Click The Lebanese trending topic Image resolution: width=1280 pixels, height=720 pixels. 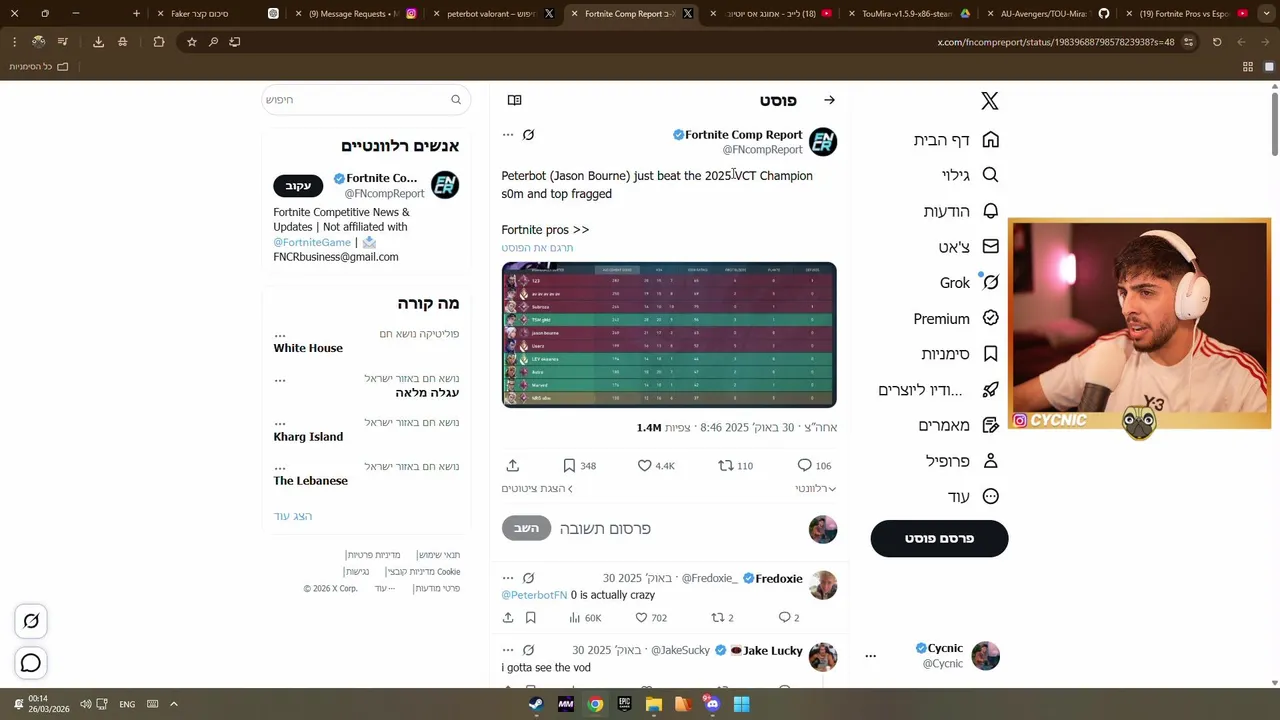tap(311, 481)
